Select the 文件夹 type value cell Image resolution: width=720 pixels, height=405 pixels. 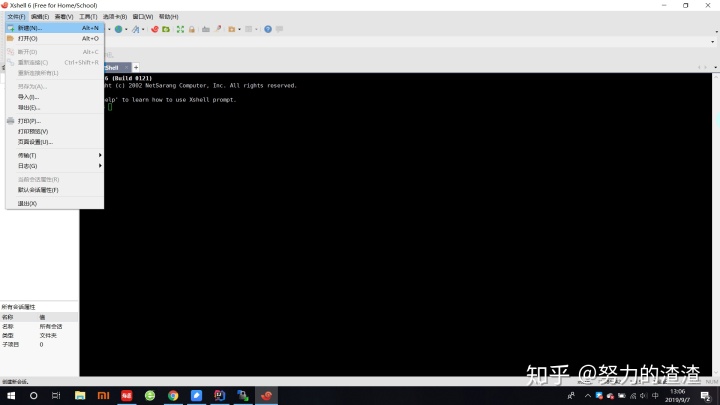pyautogui.click(x=48, y=336)
